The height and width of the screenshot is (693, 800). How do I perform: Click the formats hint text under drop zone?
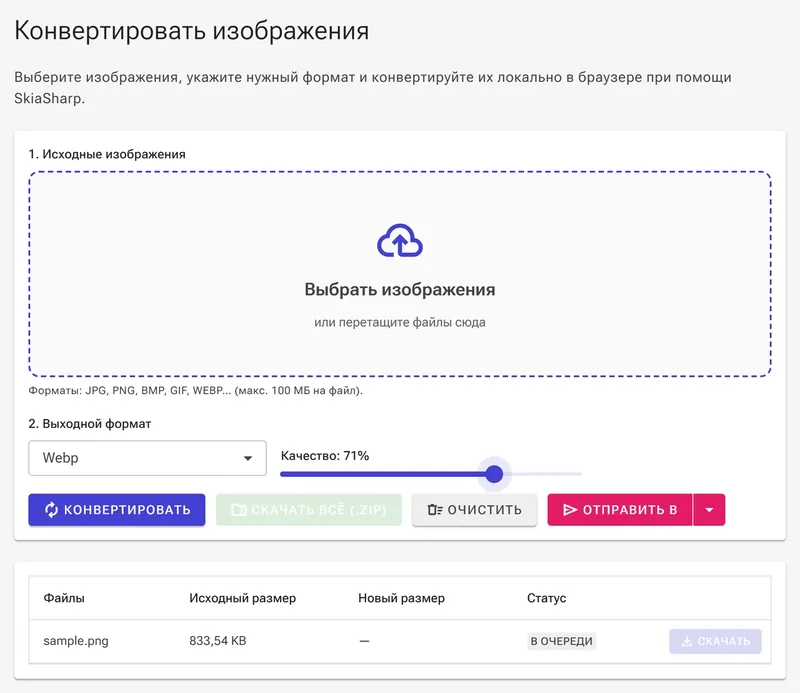[x=195, y=390]
